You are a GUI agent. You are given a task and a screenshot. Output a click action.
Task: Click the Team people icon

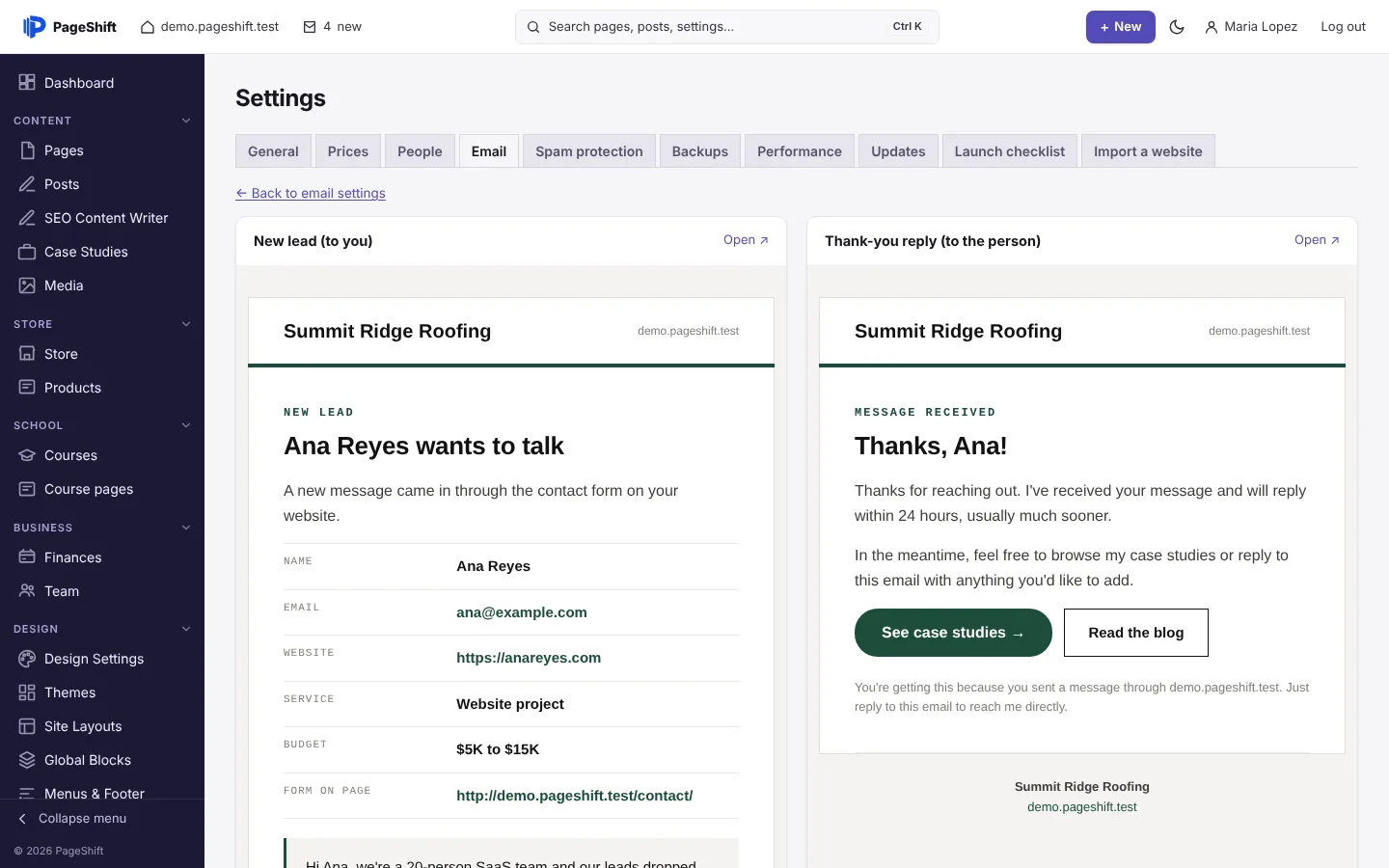click(27, 591)
